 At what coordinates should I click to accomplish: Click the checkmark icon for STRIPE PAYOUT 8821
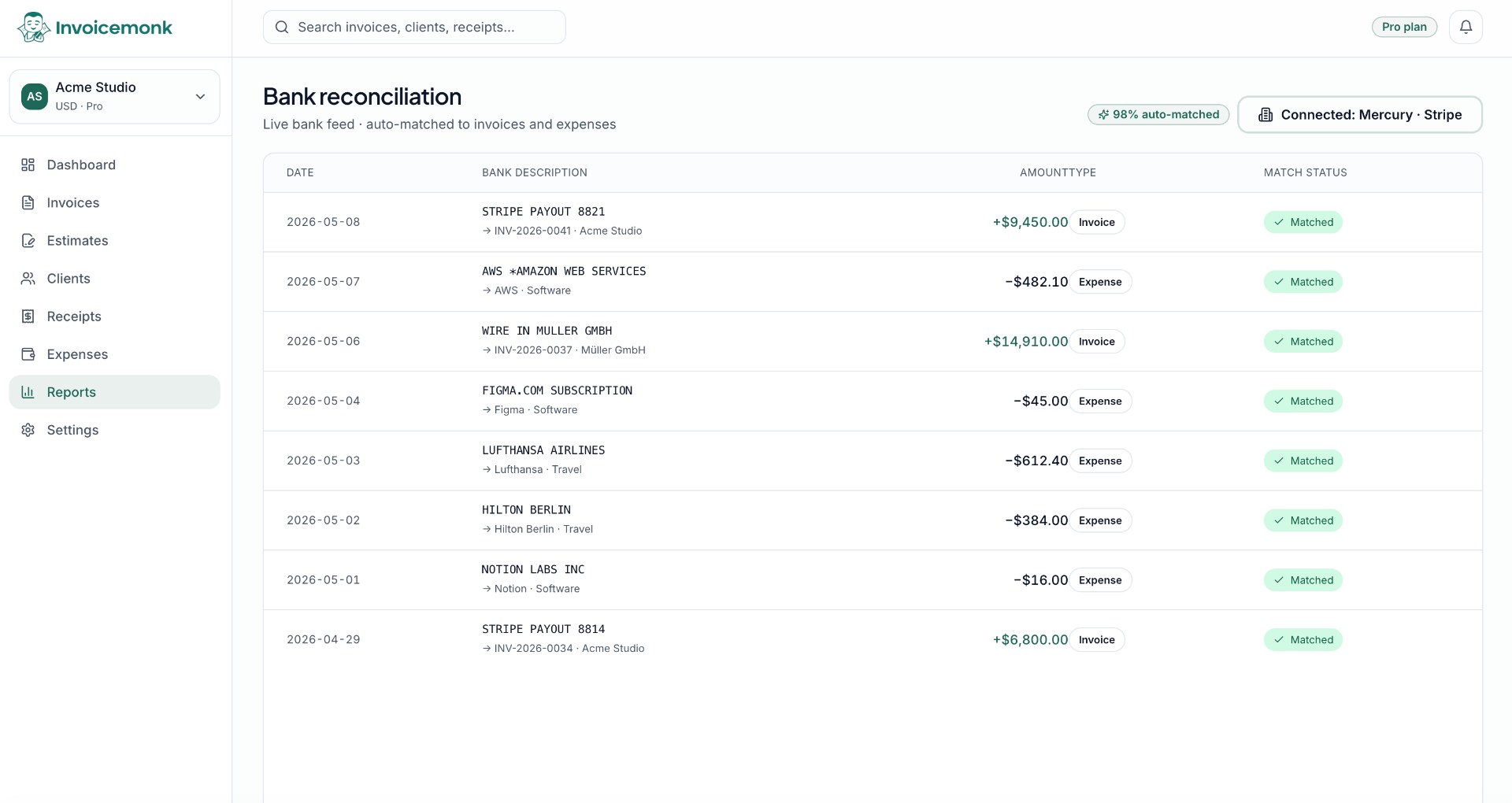1279,222
